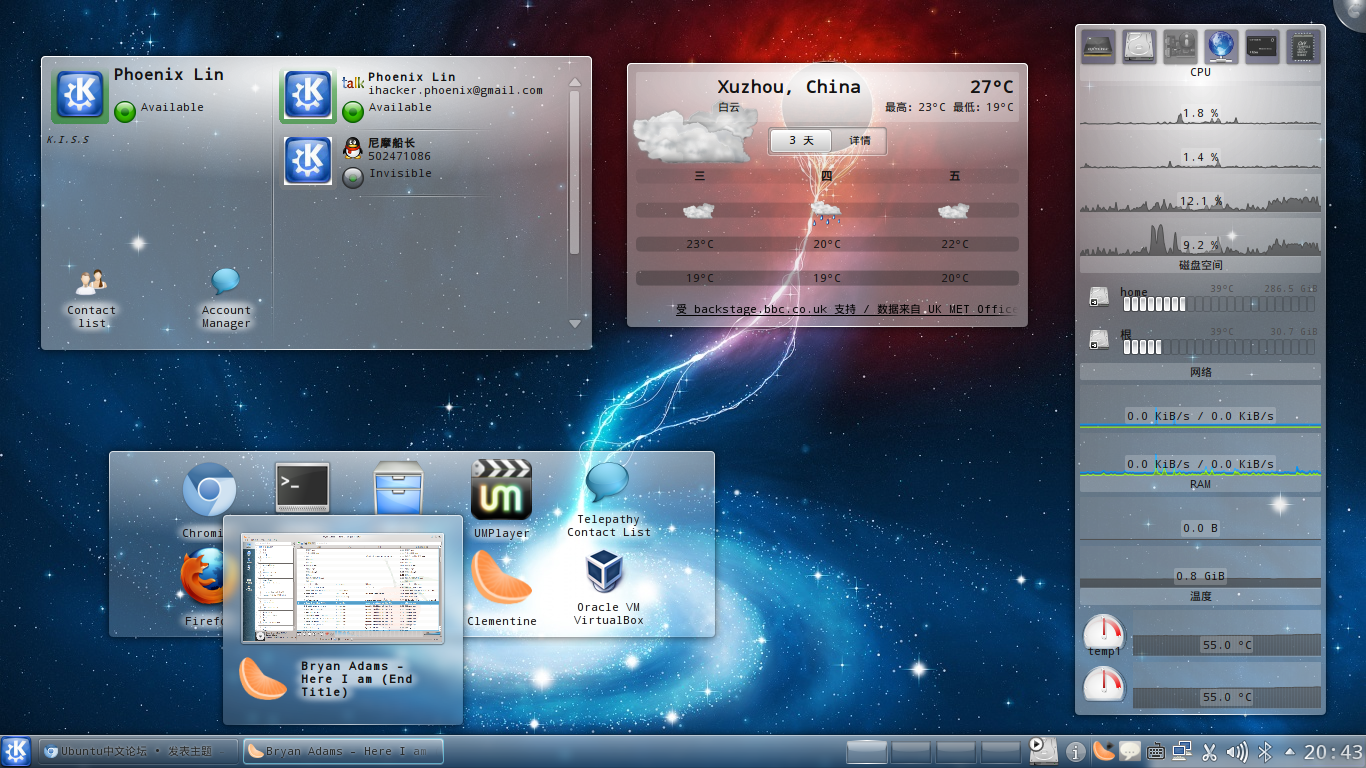Screen dimensions: 1366x768
Task: Toggle the network globe monitor icon
Action: (x=1221, y=46)
